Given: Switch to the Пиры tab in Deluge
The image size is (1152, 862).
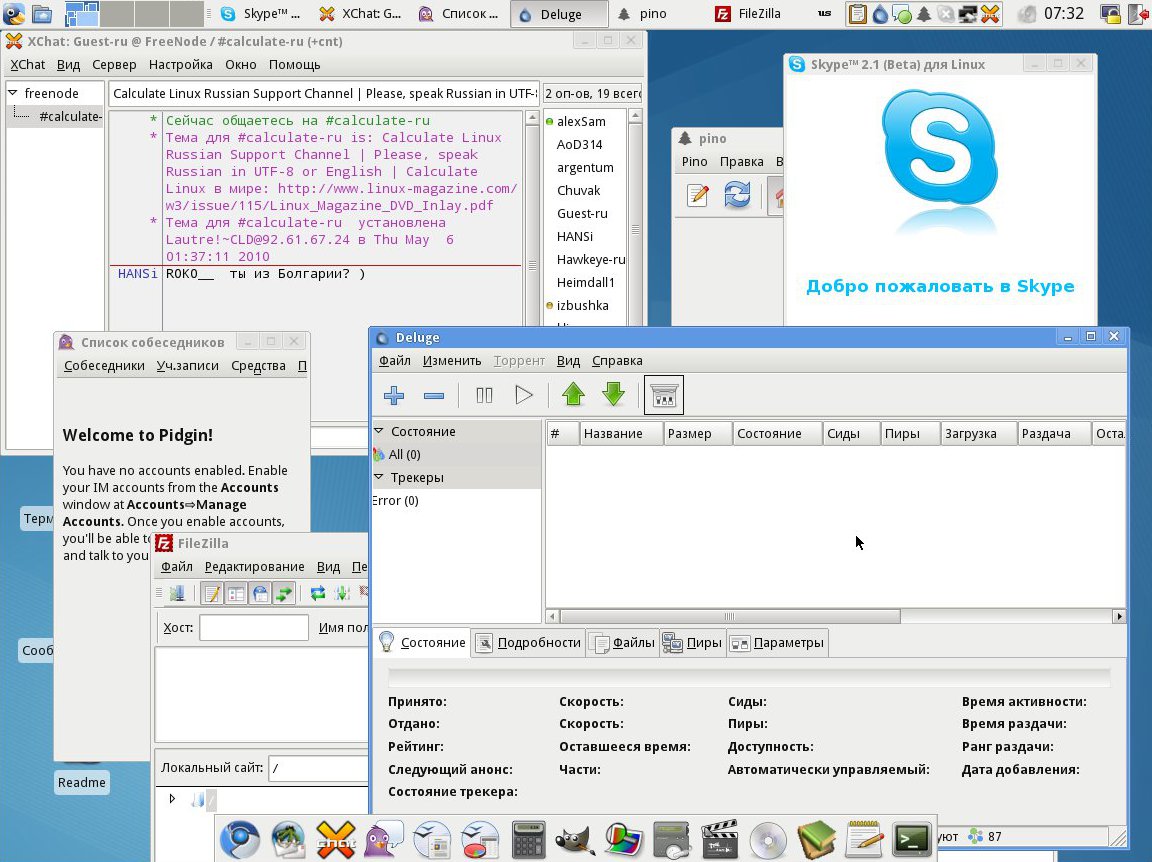Looking at the screenshot, I should tap(692, 643).
